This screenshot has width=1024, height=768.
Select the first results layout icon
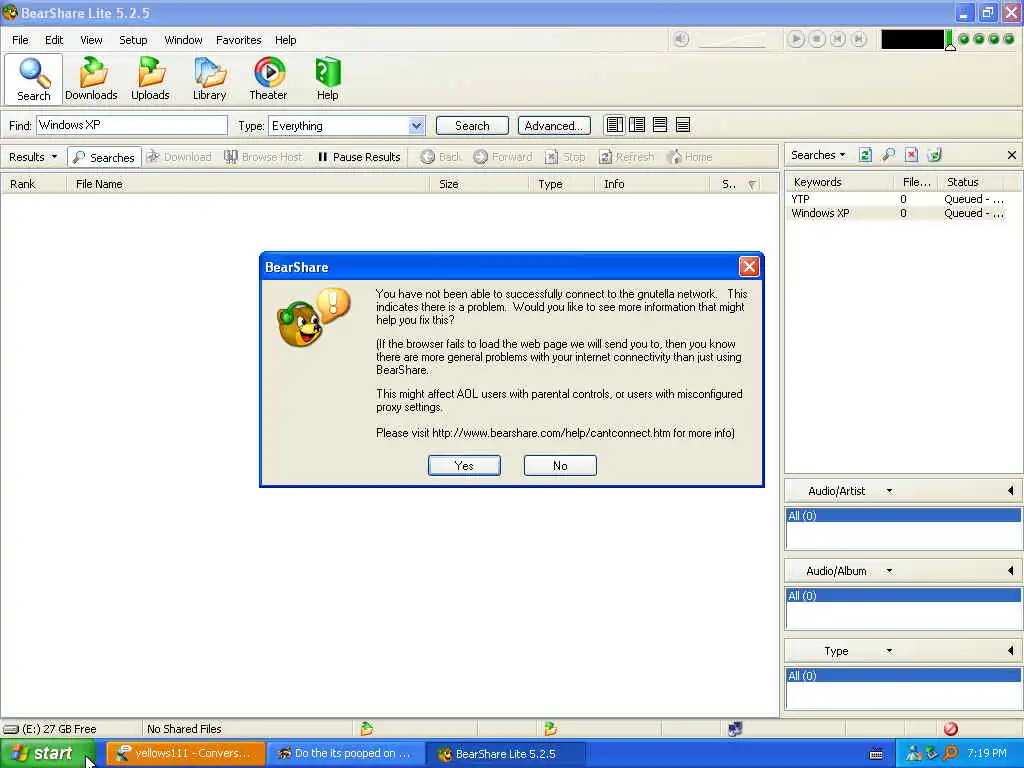click(614, 125)
